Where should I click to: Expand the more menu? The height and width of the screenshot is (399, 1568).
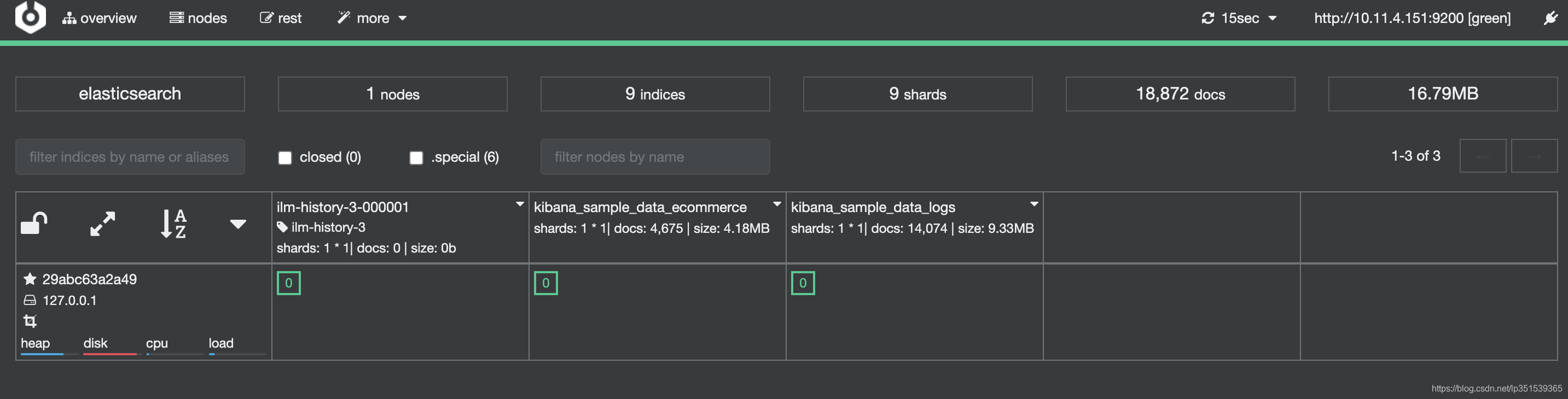click(x=372, y=18)
